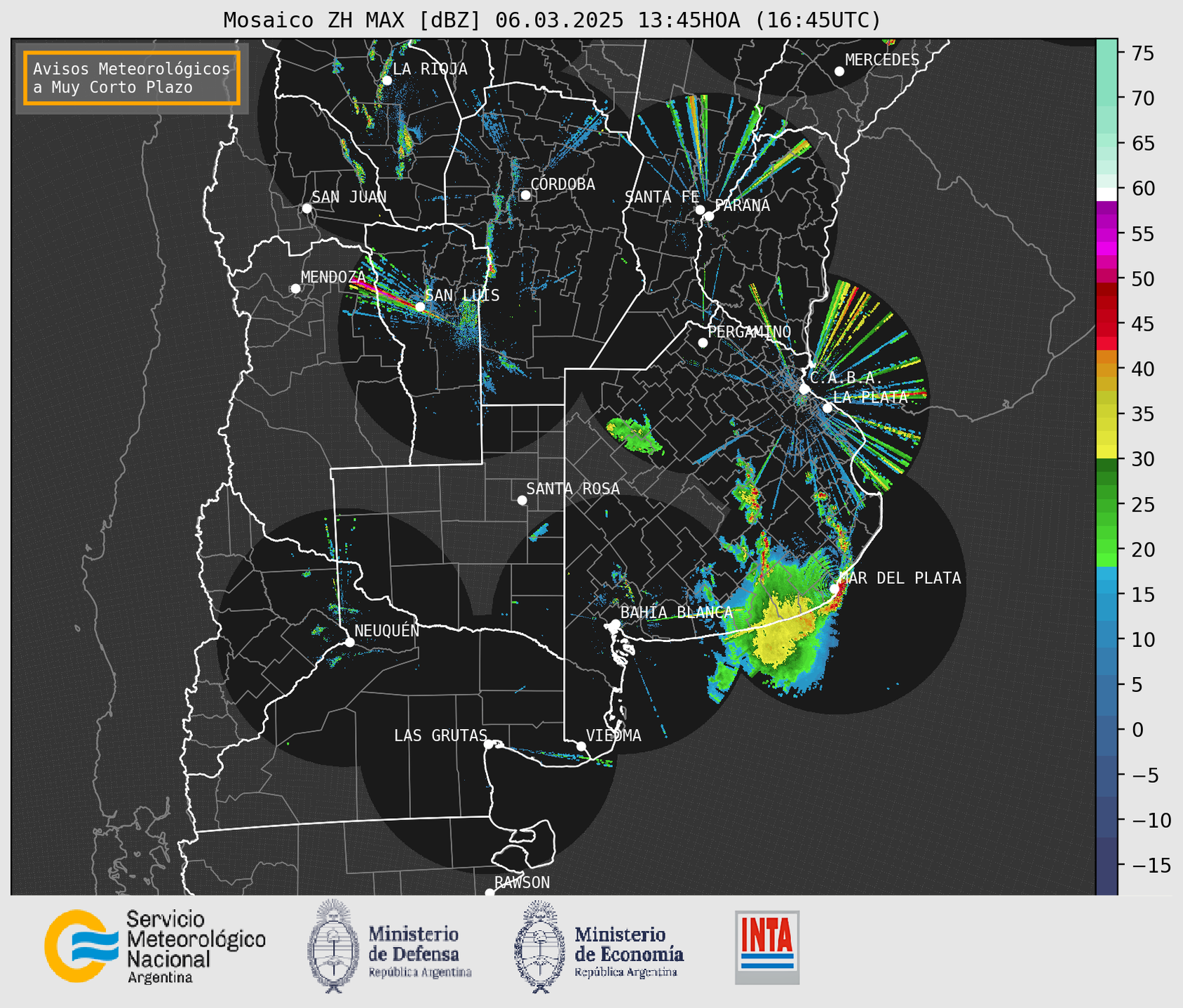Click the Córdoba city marker
Viewport: 1183px width, 1008px height.
[x=525, y=195]
